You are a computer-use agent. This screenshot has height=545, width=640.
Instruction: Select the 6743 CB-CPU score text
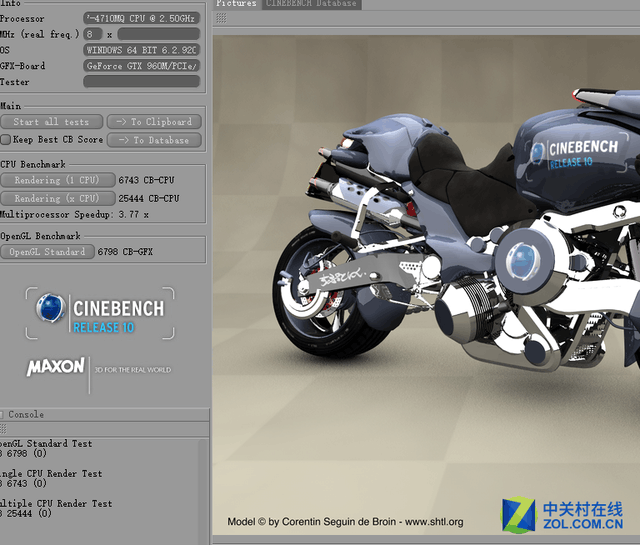[146, 180]
